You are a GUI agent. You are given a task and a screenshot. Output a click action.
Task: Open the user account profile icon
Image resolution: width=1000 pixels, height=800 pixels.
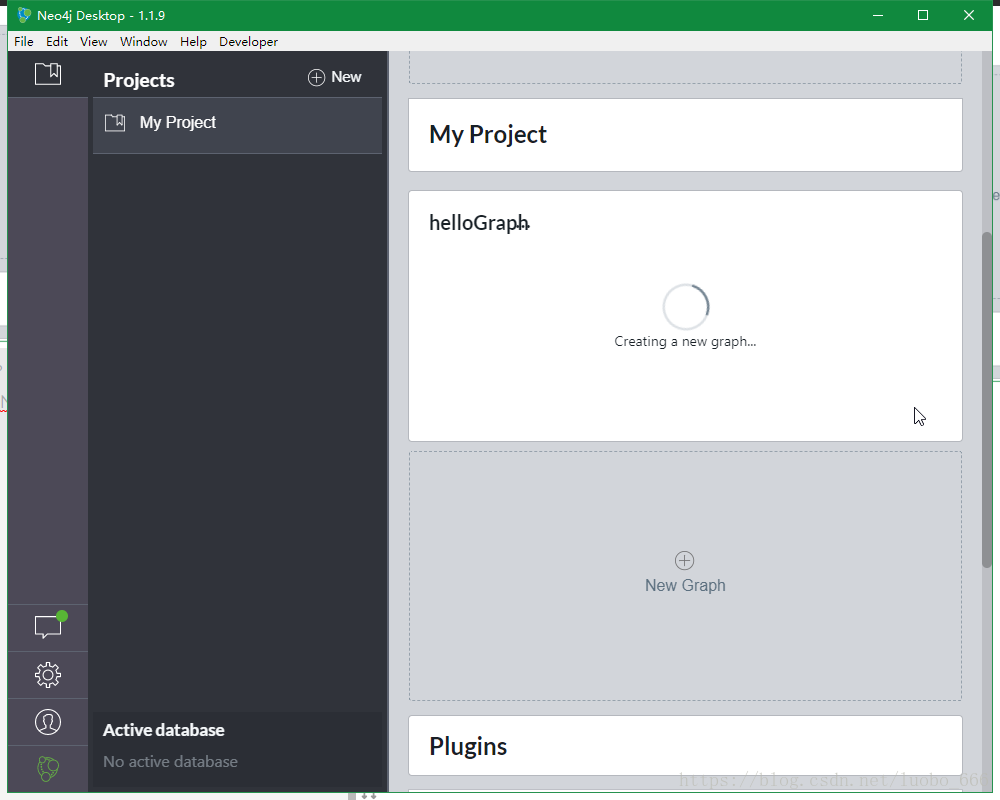click(48, 722)
